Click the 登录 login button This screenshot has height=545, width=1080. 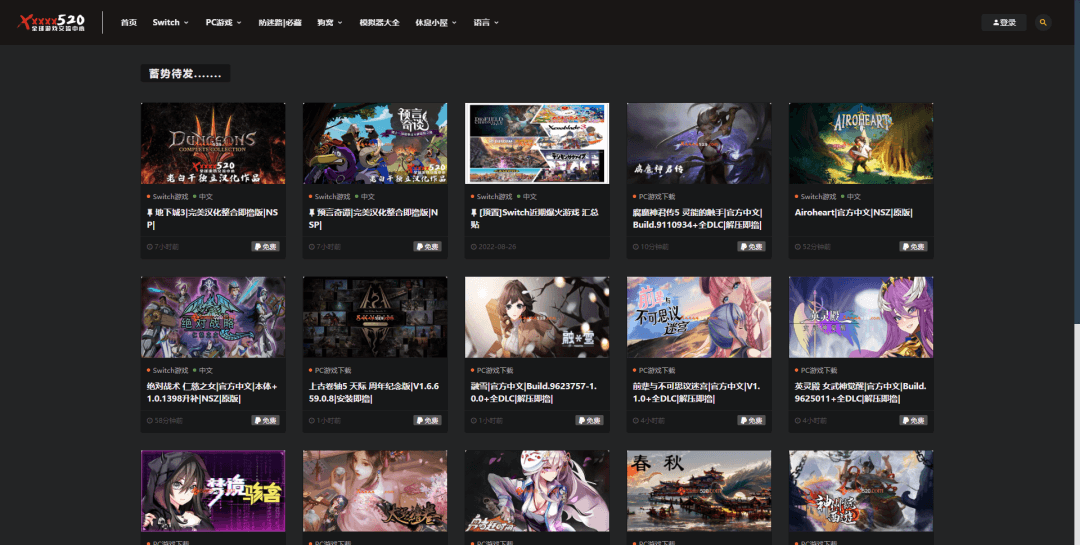click(x=1004, y=22)
